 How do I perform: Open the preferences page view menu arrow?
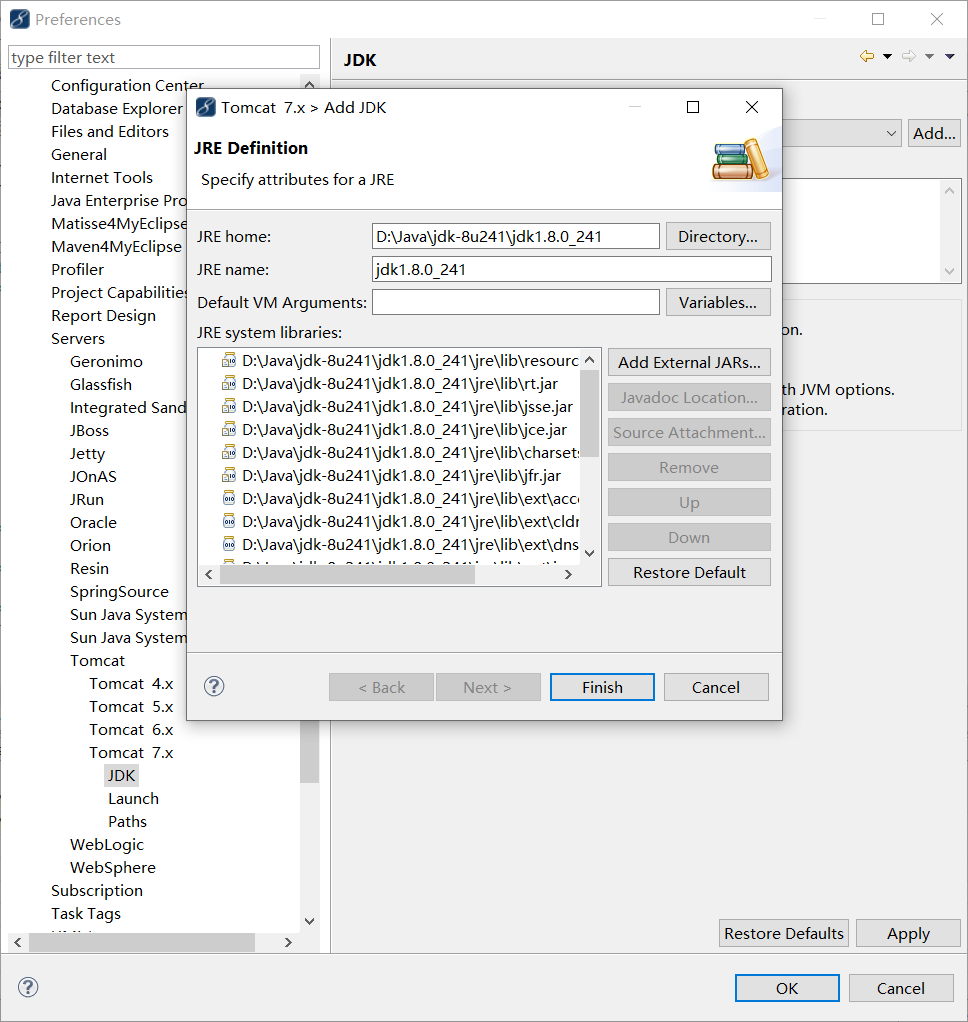click(x=950, y=57)
